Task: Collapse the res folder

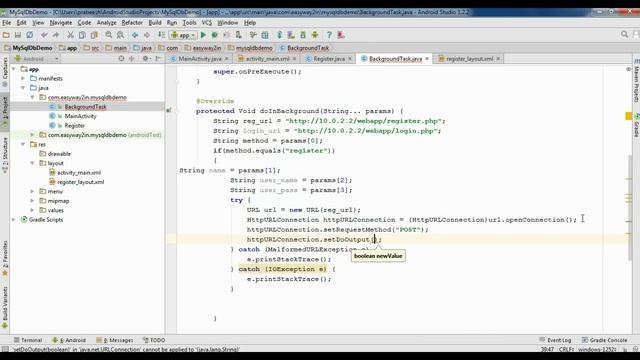Action: [x=23, y=144]
